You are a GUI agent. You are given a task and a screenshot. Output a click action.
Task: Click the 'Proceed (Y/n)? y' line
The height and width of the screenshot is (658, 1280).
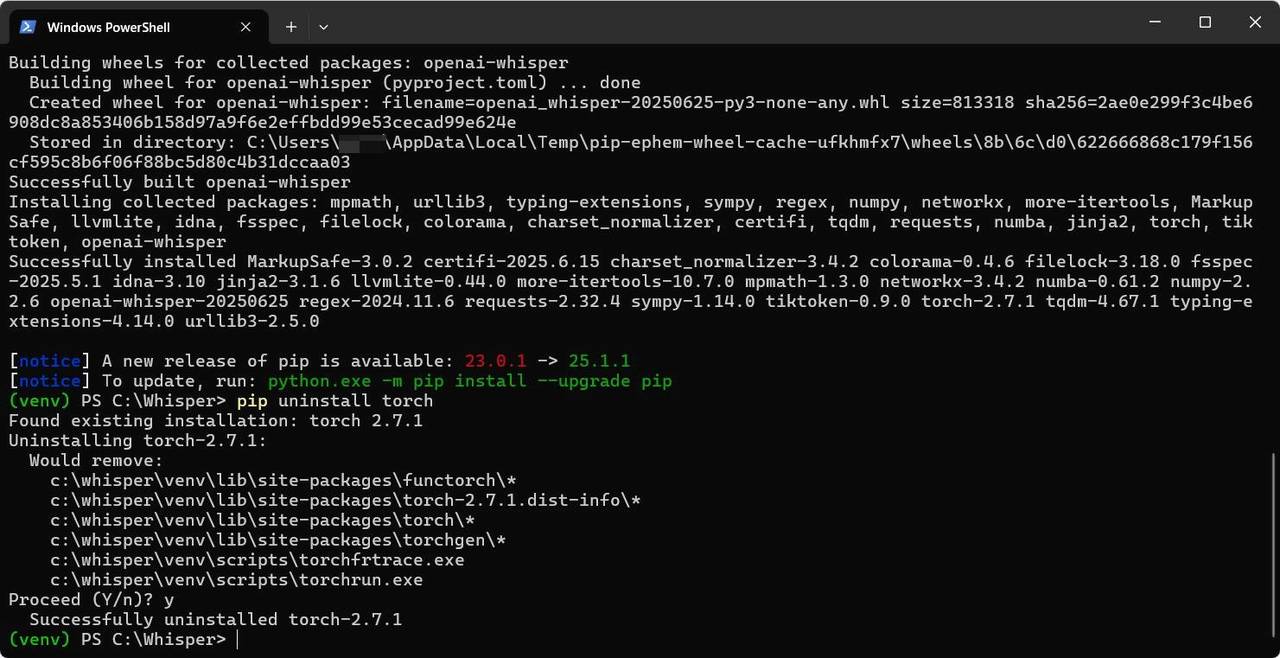pyautogui.click(x=91, y=600)
